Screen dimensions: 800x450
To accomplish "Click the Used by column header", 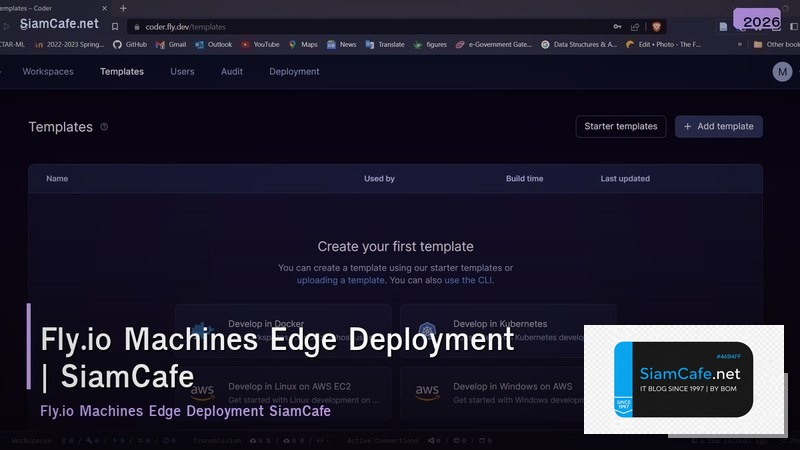I will [379, 179].
